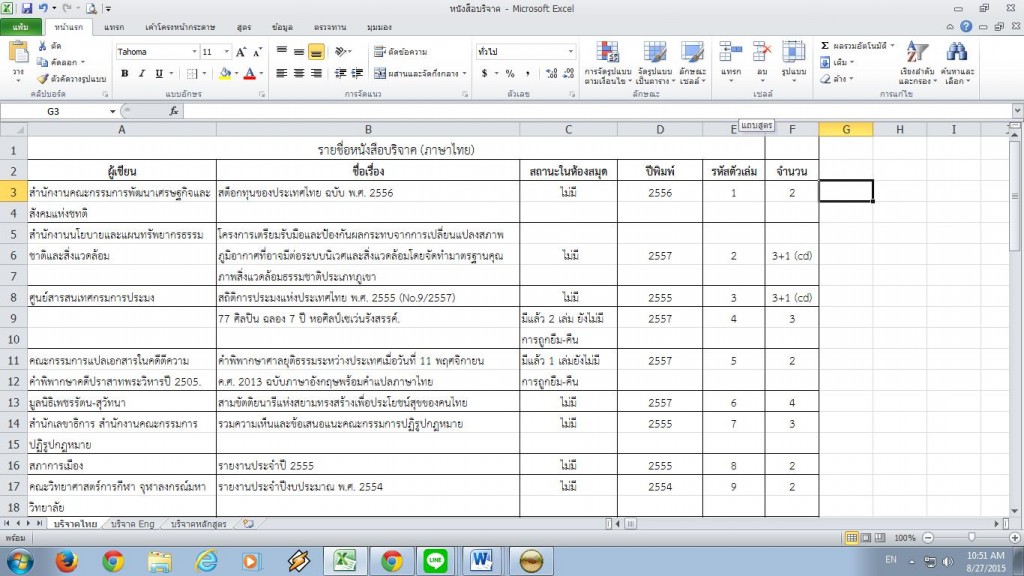The height and width of the screenshot is (576, 1024).
Task: Click the increase indent icon
Action: (x=357, y=74)
